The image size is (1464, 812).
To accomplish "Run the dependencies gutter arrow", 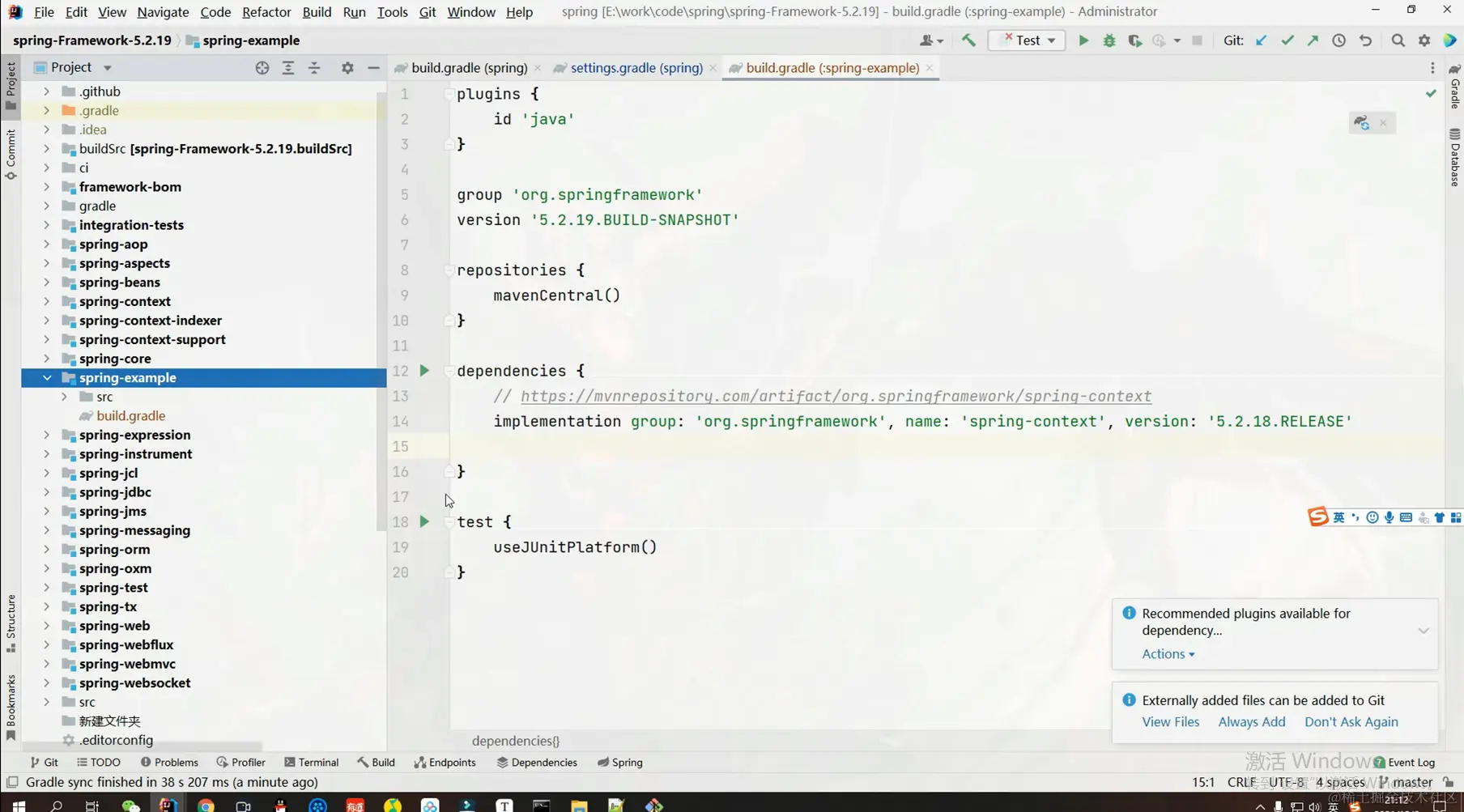I will (424, 371).
